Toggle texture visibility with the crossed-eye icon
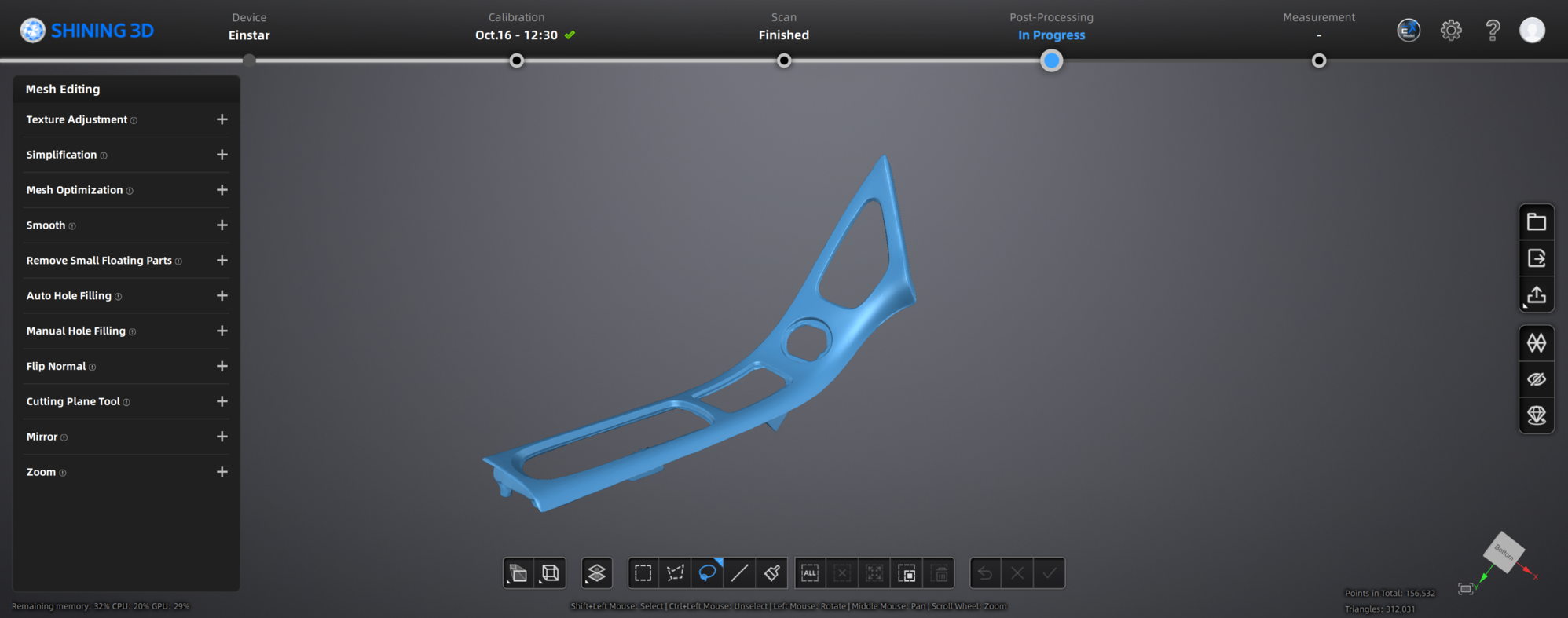This screenshot has width=1568, height=618. 1536,379
